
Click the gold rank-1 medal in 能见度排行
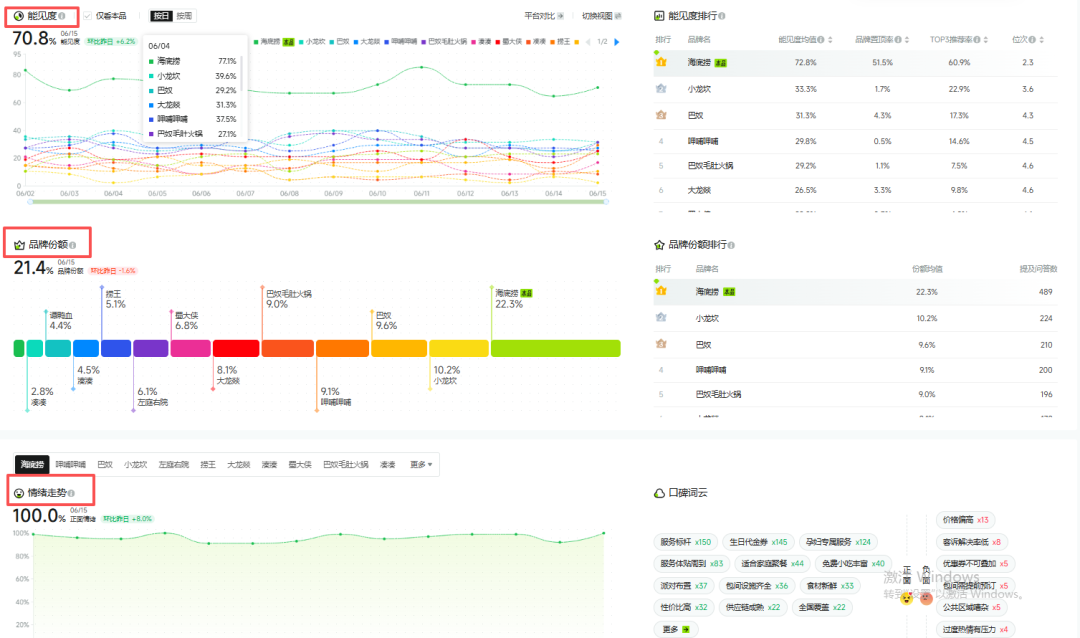(661, 62)
